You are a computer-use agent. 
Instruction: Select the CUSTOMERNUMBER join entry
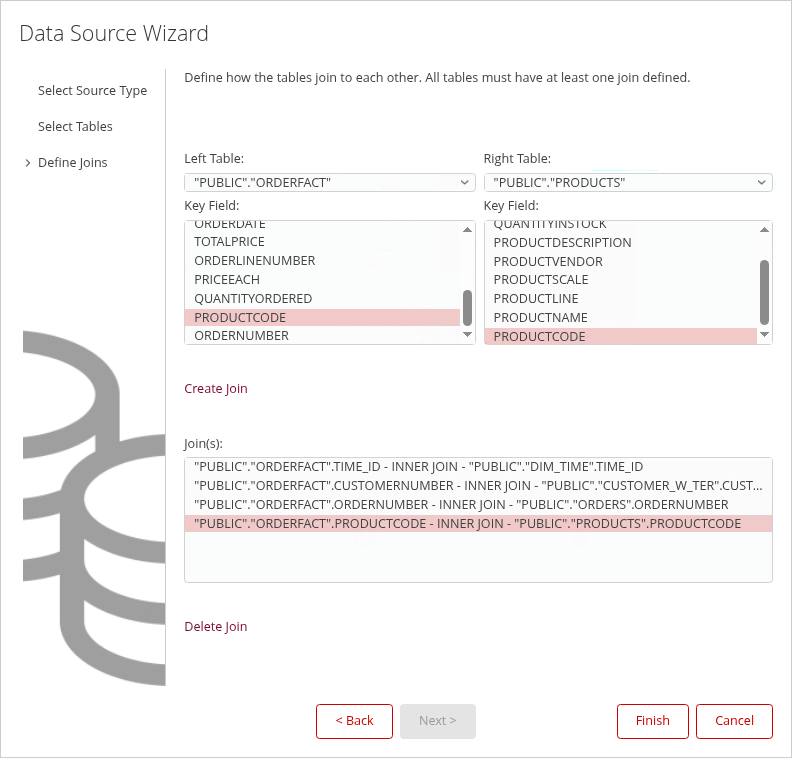[x=477, y=486]
